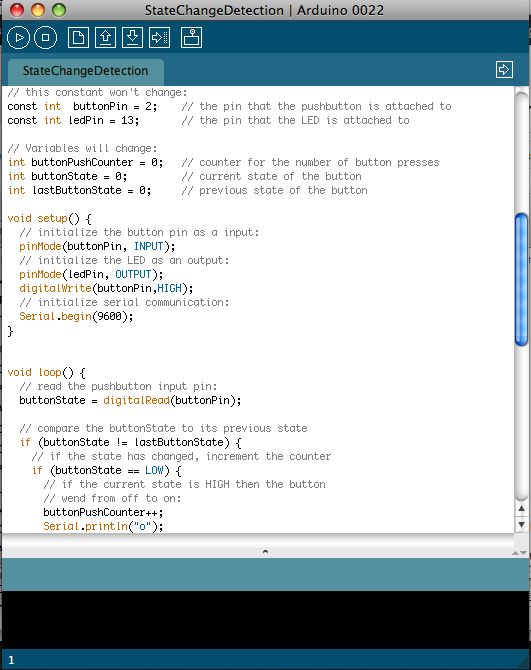The width and height of the screenshot is (531, 670).
Task: Click the yellow minimize window button
Action: (38, 10)
